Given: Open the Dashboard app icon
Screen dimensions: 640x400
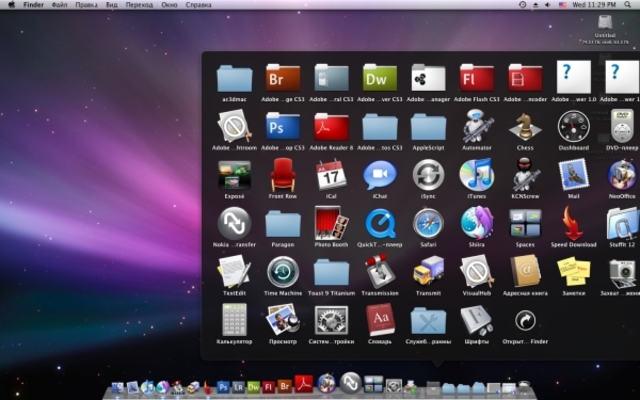Looking at the screenshot, I should pos(573,127).
